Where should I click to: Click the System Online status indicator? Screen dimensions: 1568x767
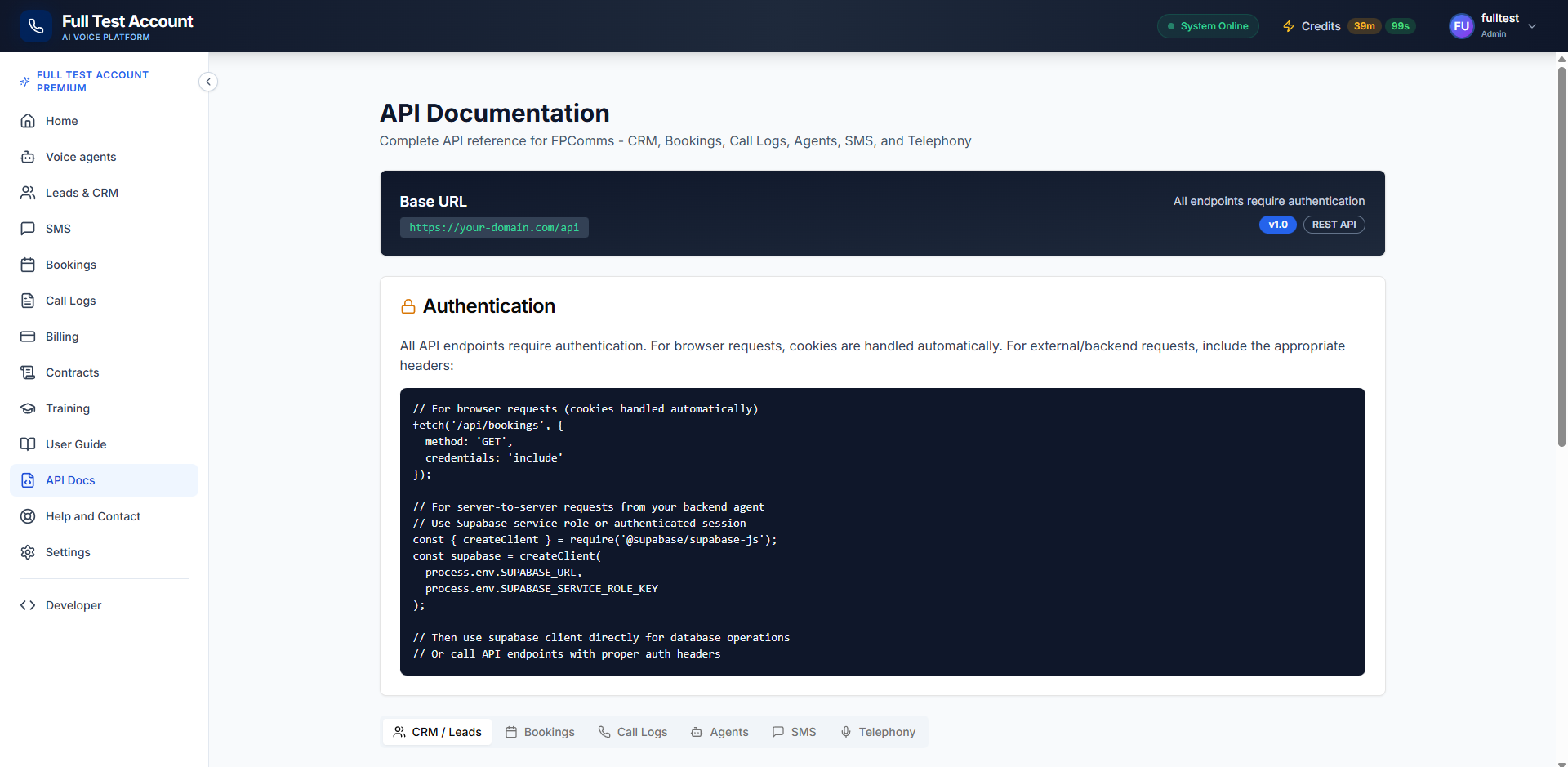[x=1208, y=25]
